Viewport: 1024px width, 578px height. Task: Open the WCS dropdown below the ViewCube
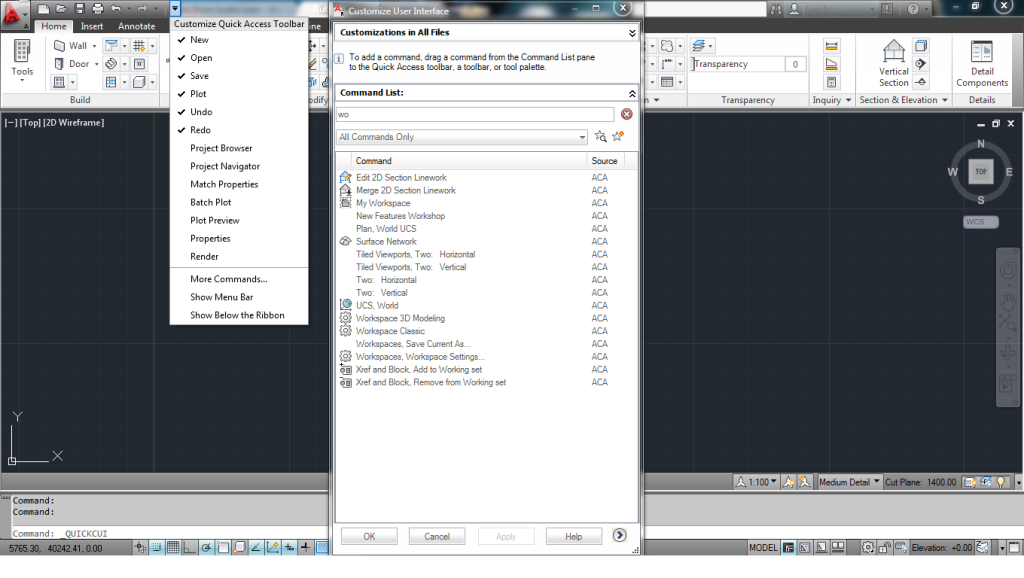click(980, 222)
